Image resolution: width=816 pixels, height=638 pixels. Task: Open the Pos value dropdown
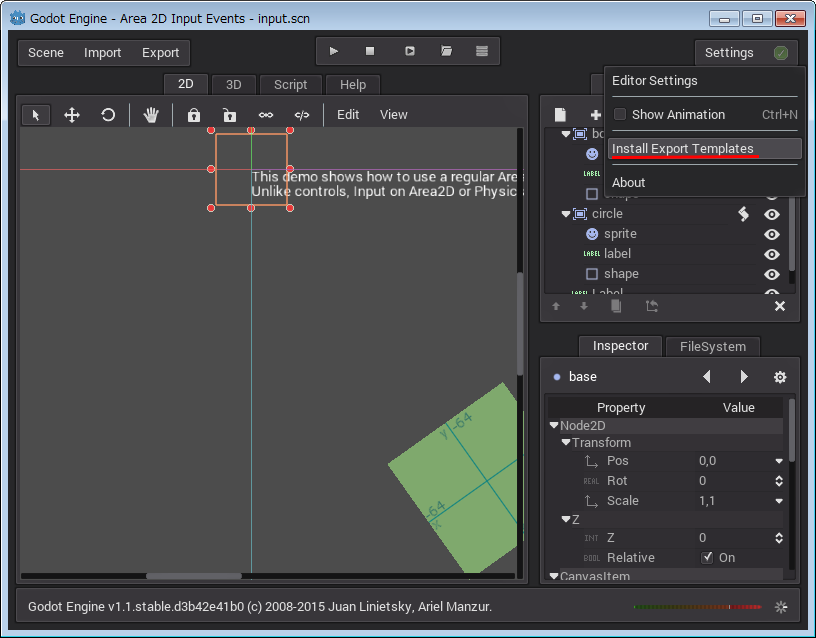[779, 461]
